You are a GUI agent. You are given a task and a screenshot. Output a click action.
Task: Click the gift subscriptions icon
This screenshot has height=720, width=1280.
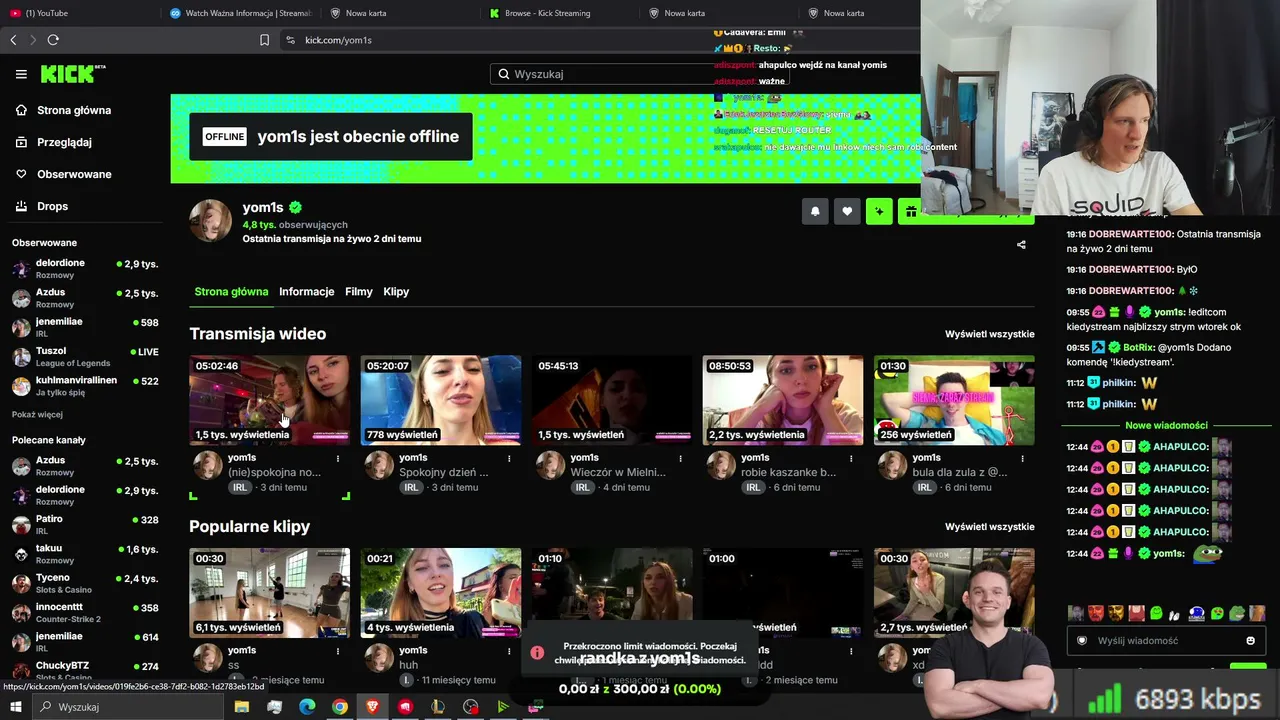[x=911, y=211]
